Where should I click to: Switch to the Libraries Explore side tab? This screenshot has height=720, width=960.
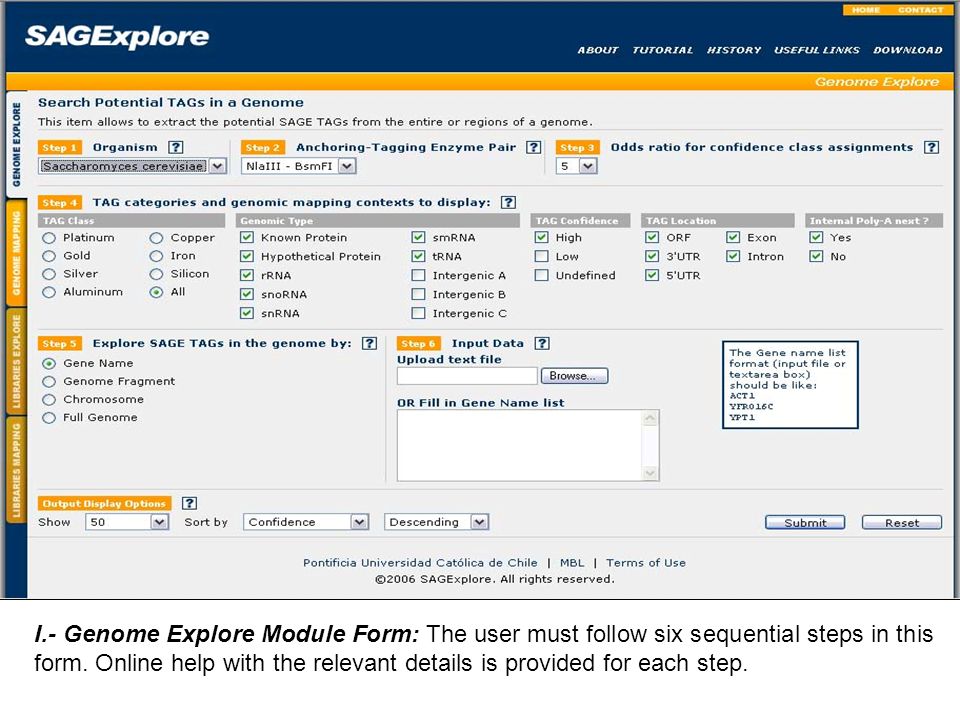pyautogui.click(x=16, y=361)
